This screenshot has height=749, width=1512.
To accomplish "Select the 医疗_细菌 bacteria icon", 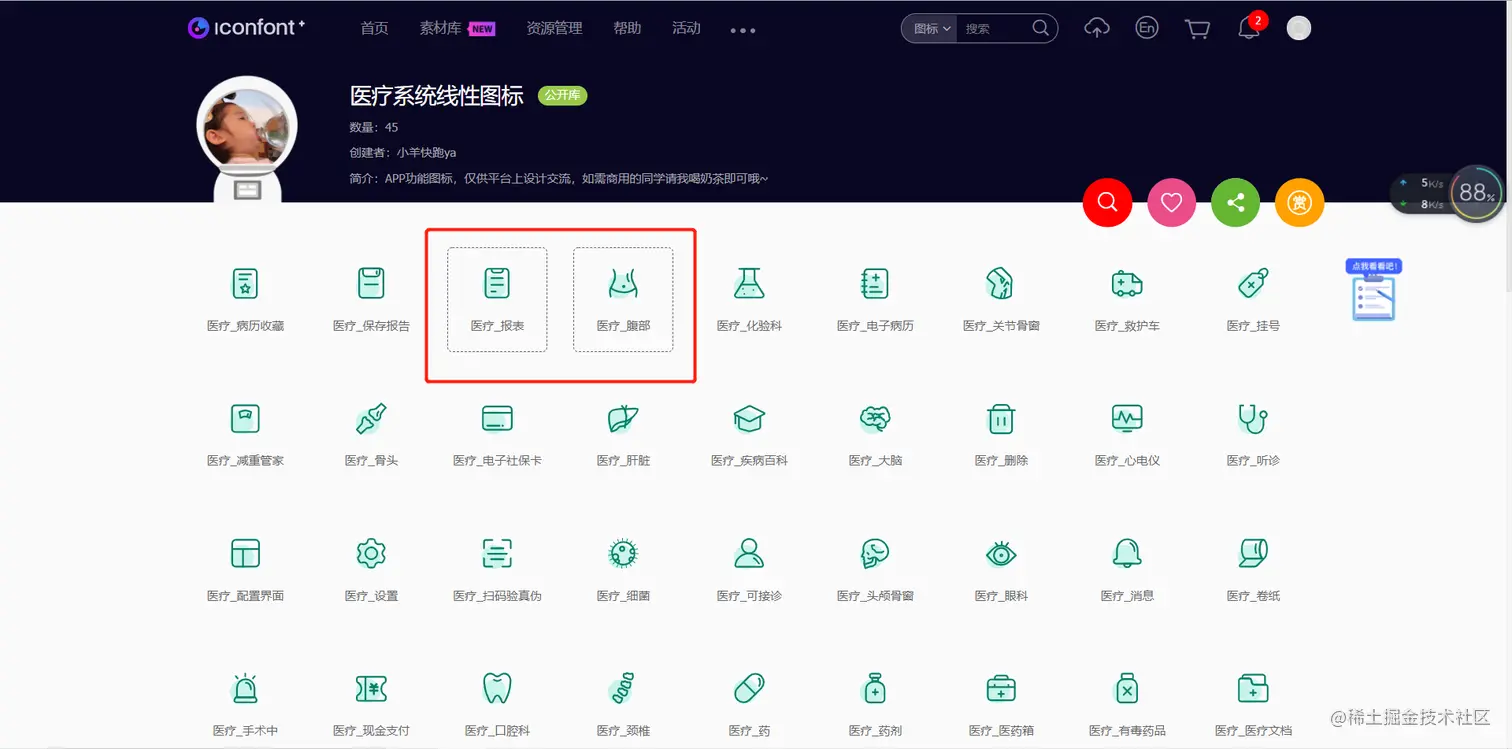I will (623, 554).
